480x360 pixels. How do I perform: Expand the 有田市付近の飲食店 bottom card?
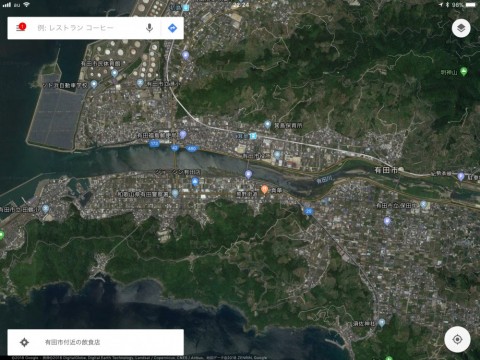point(95,342)
